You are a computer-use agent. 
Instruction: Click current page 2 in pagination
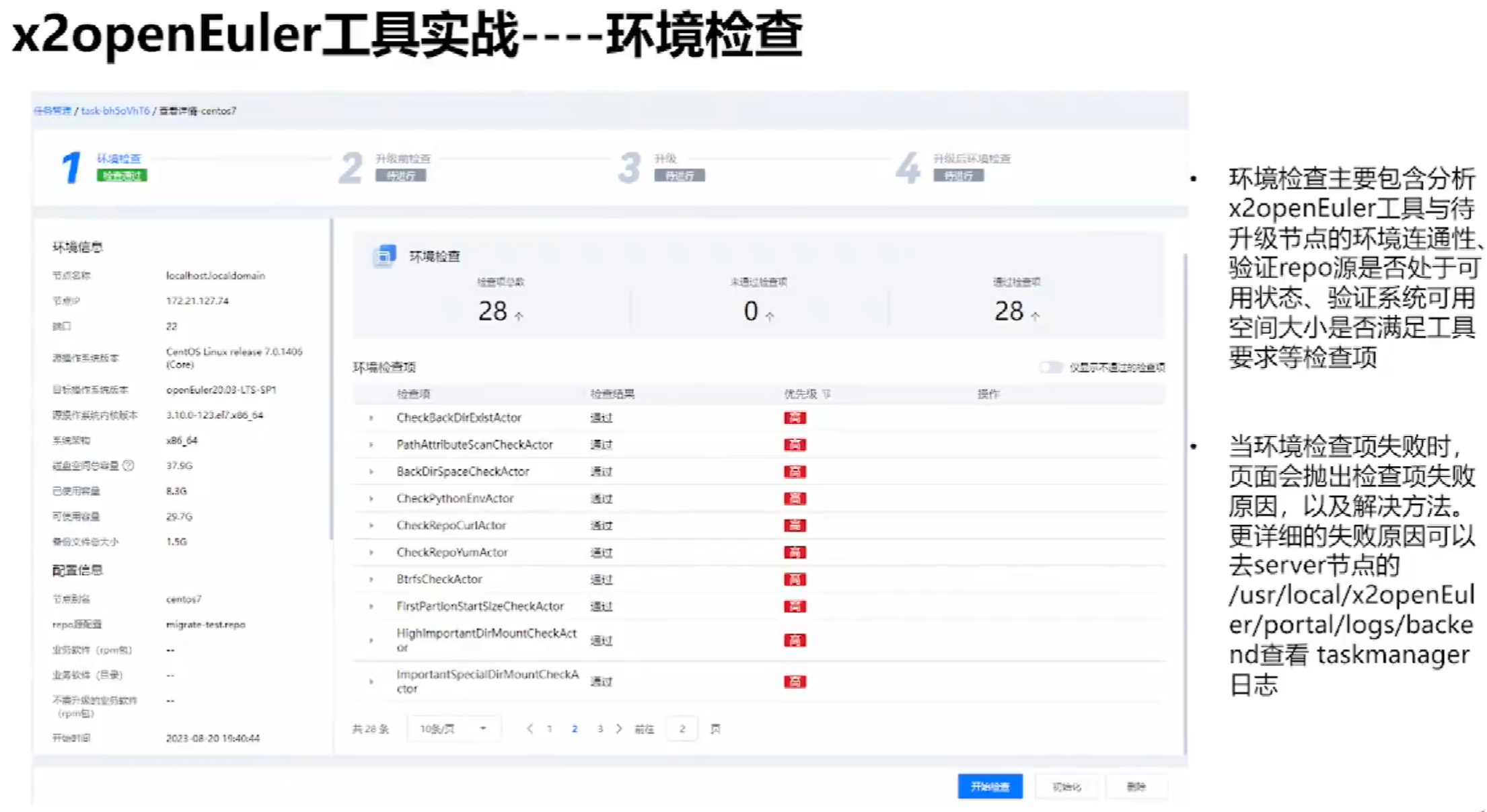click(x=575, y=729)
